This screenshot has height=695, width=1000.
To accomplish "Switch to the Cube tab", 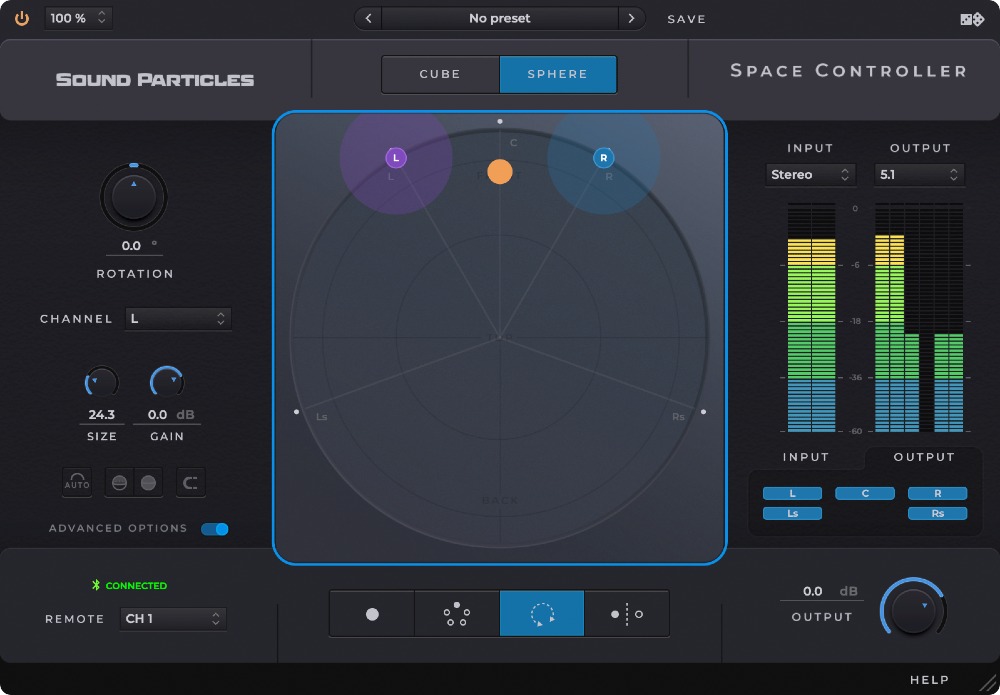I will click(440, 74).
